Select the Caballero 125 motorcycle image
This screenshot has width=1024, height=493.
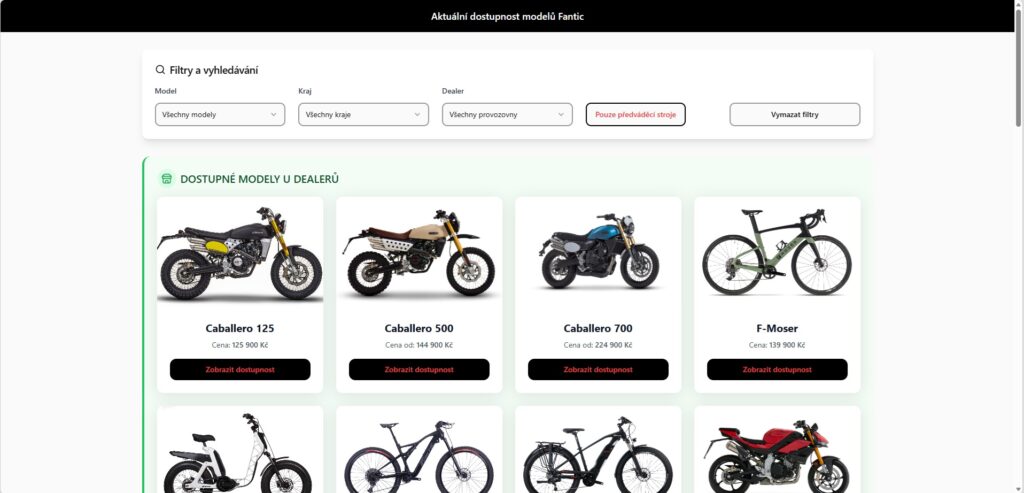coord(240,253)
